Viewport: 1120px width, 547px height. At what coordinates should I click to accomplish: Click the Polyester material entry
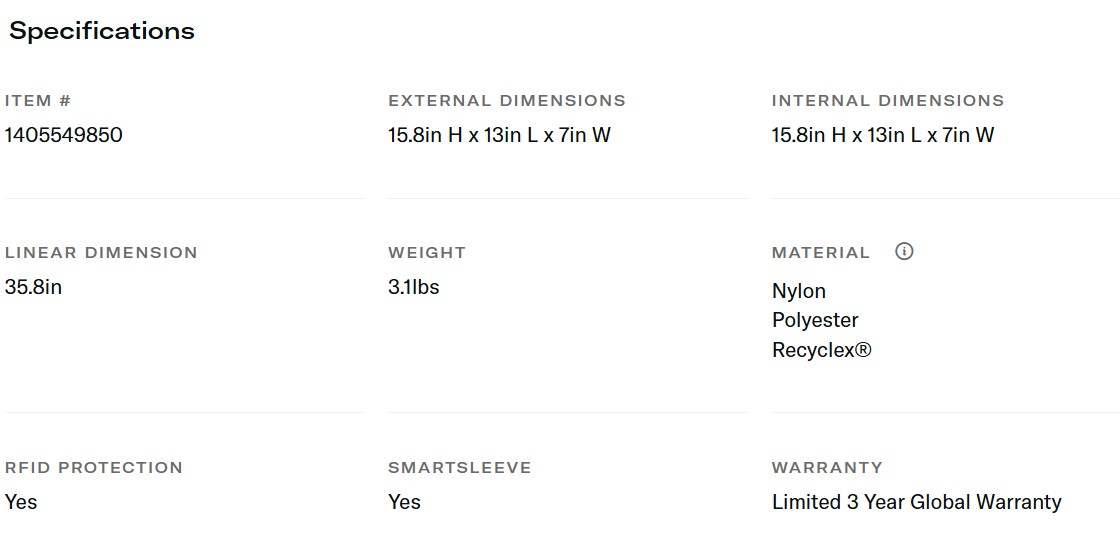(815, 320)
